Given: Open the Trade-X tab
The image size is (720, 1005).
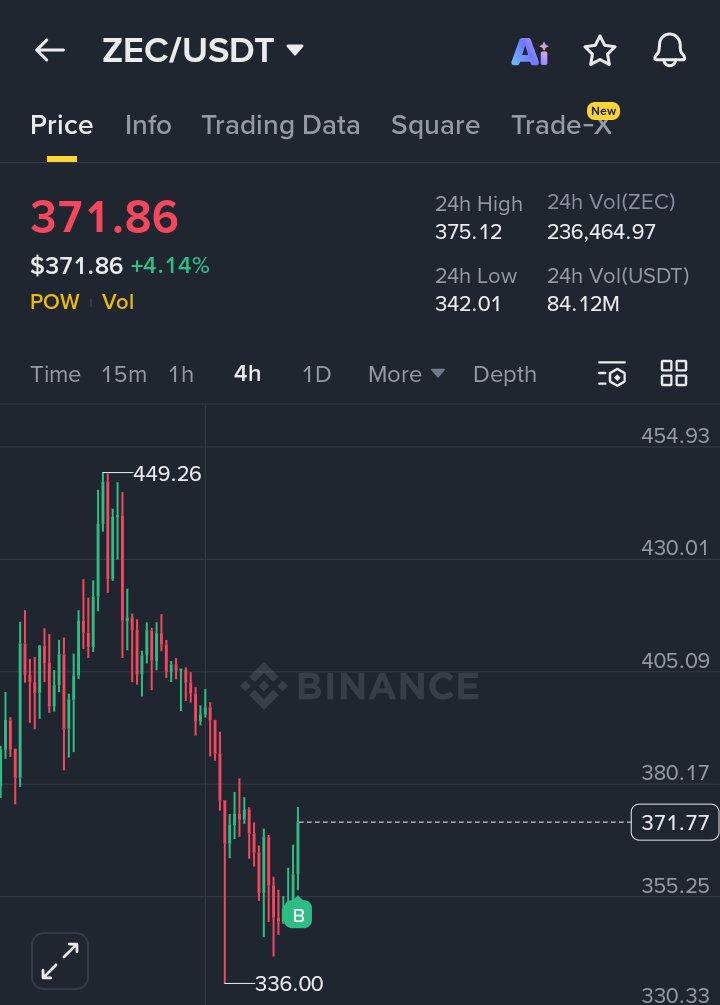Looking at the screenshot, I should 561,125.
